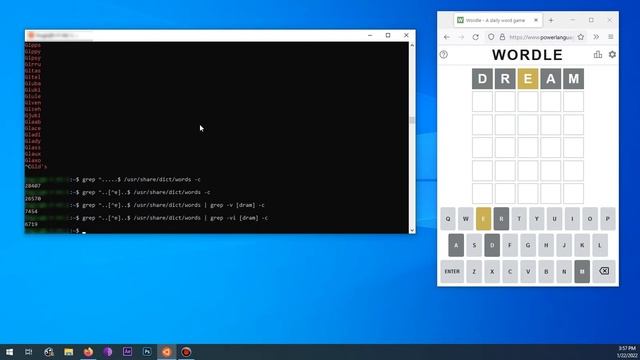
Task: Tap the U key on Wordle keyboard
Action: point(554,219)
